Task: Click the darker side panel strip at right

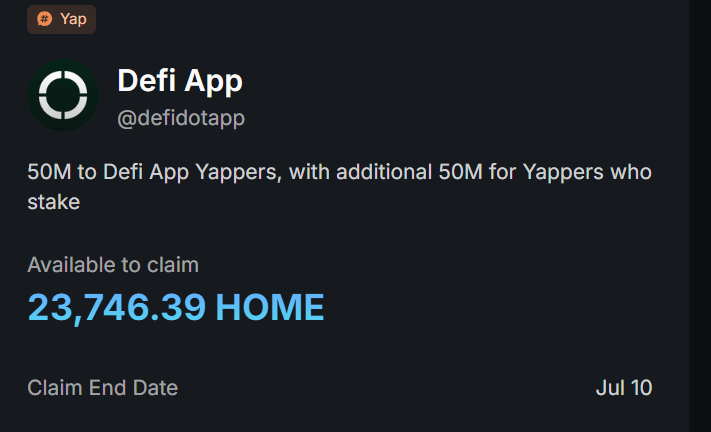Action: [700, 216]
